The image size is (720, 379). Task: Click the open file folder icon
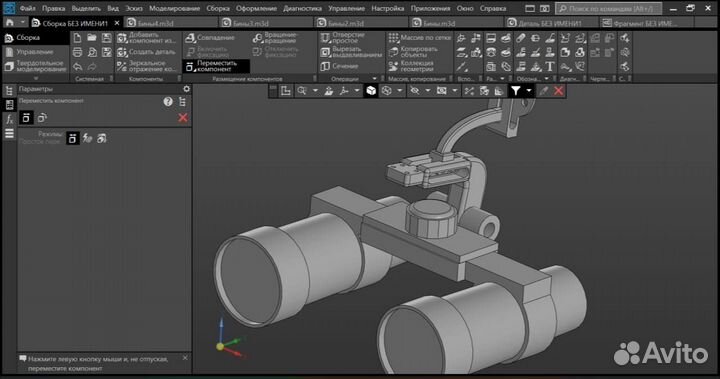coord(92,38)
